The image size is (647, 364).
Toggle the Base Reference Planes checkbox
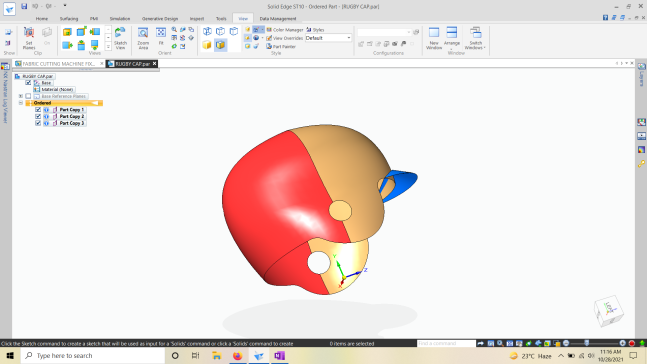point(28,96)
